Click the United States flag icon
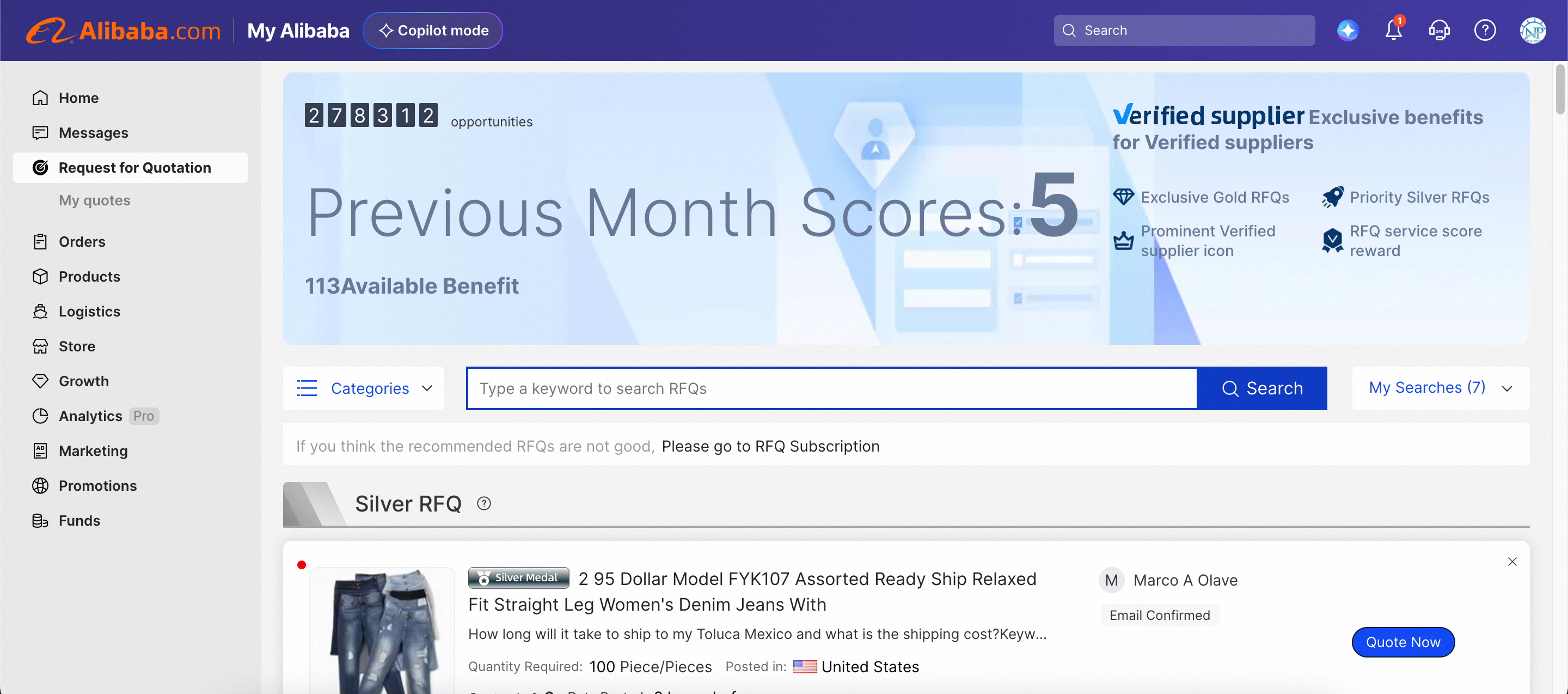 coord(805,667)
